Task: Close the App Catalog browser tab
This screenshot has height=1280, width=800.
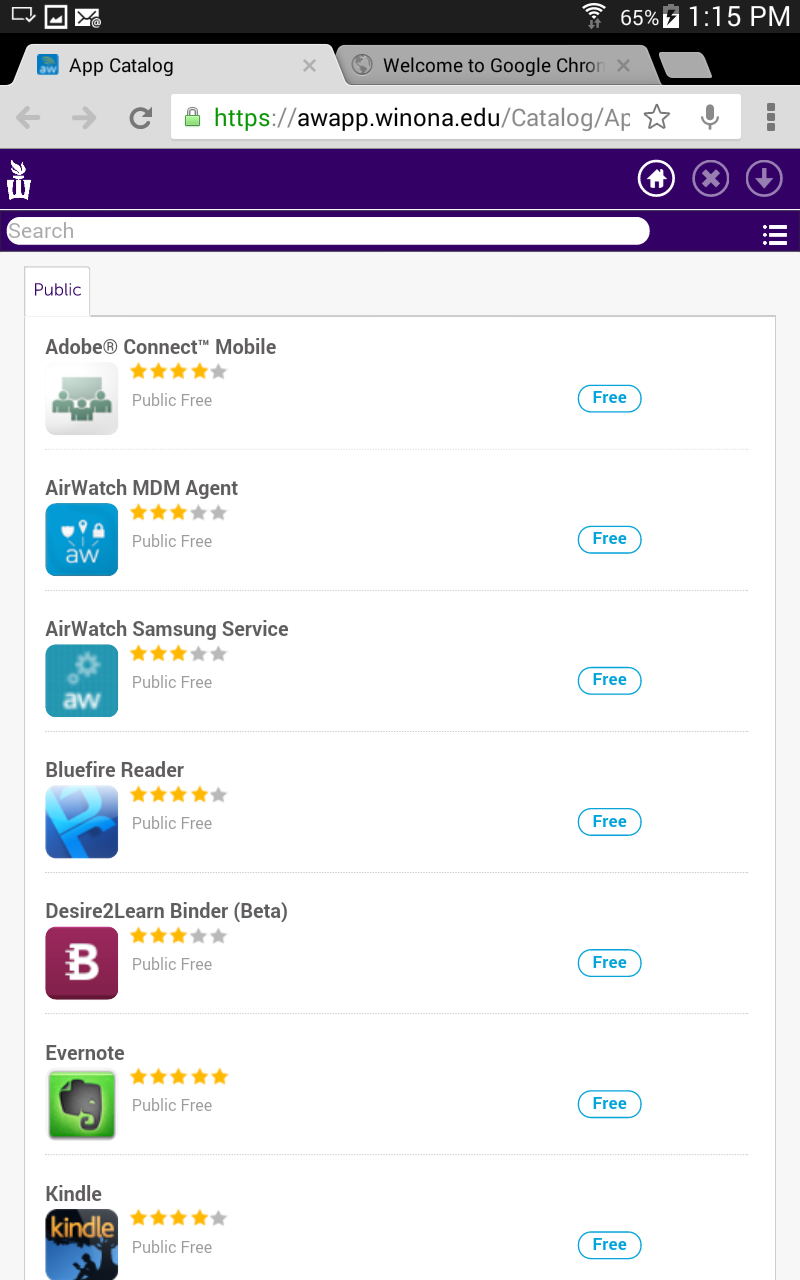Action: 309,66
